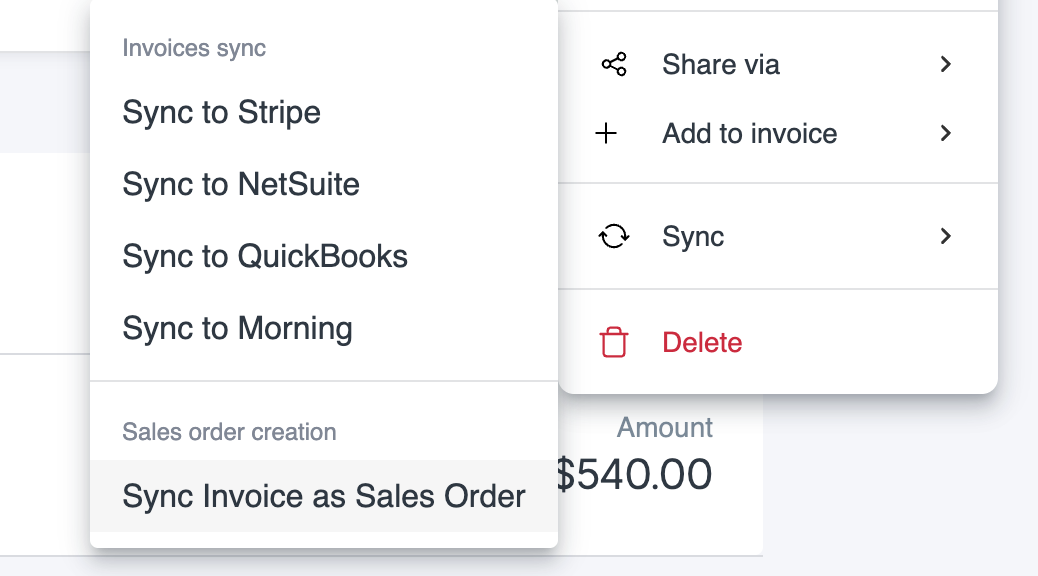Choose Sync to Morning
Image resolution: width=1038 pixels, height=576 pixels.
coord(236,328)
